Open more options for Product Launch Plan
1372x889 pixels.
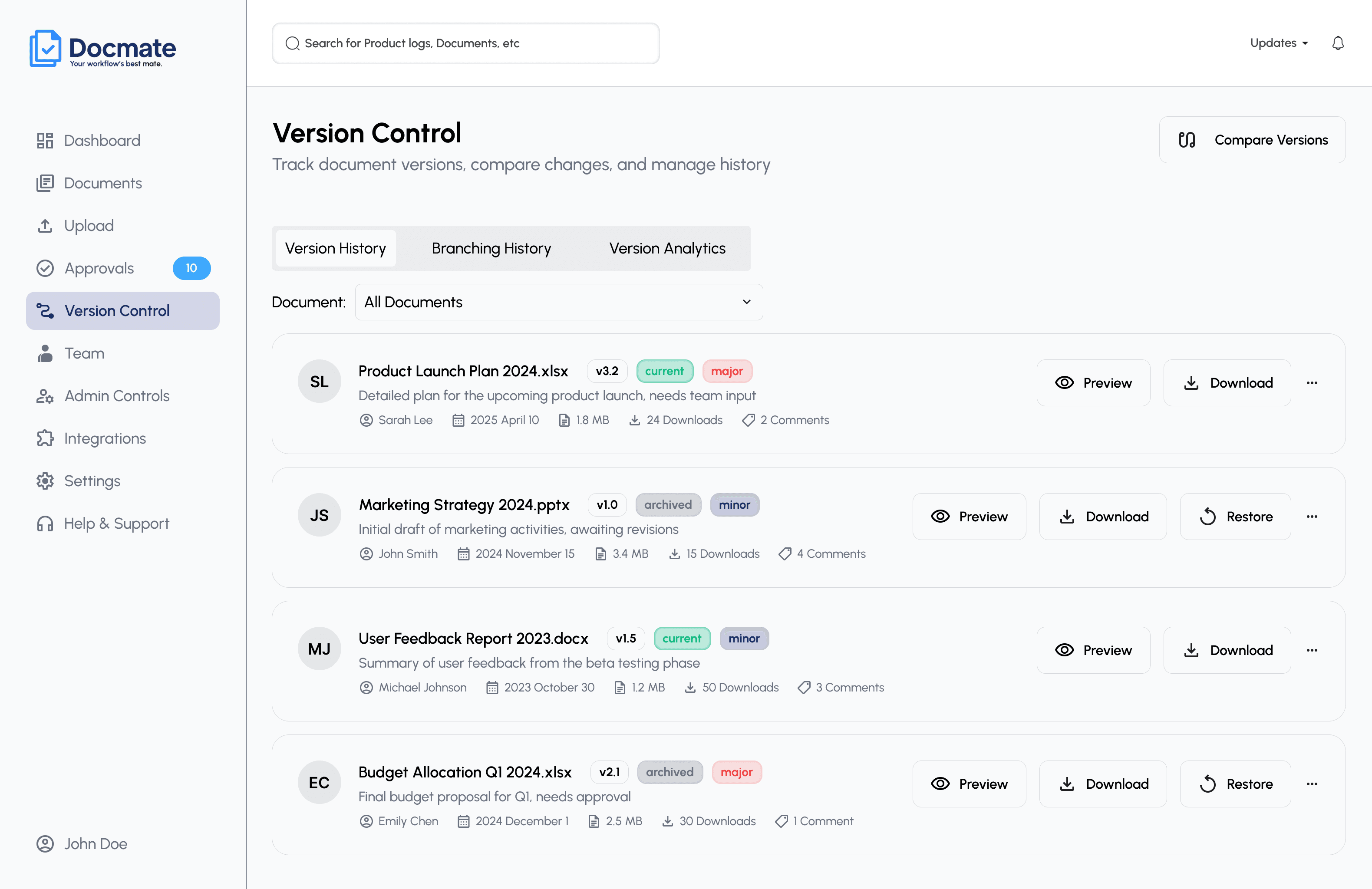pyautogui.click(x=1312, y=383)
